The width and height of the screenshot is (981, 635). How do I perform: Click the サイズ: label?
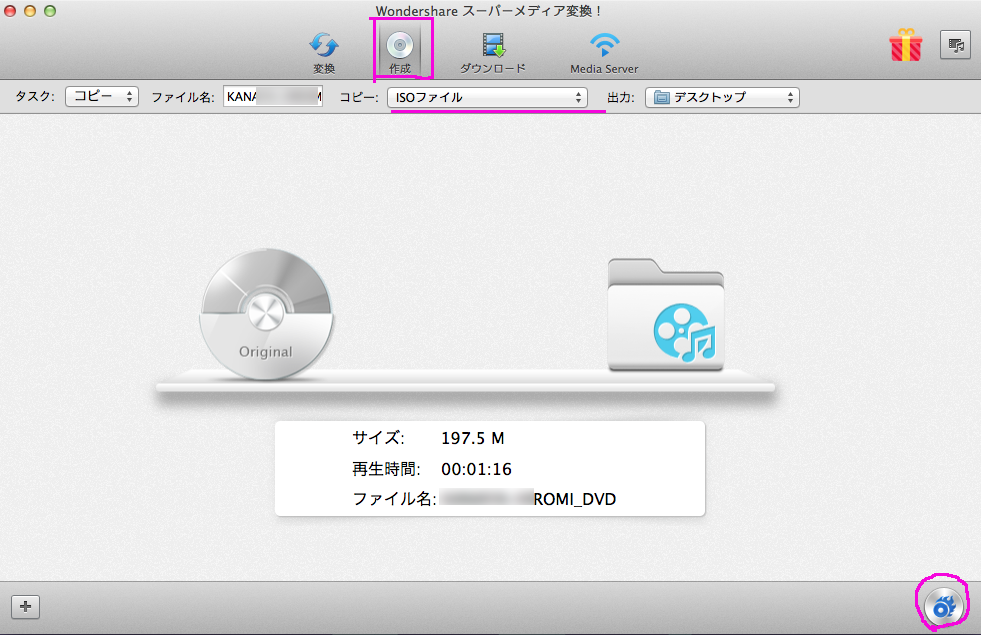click(379, 438)
